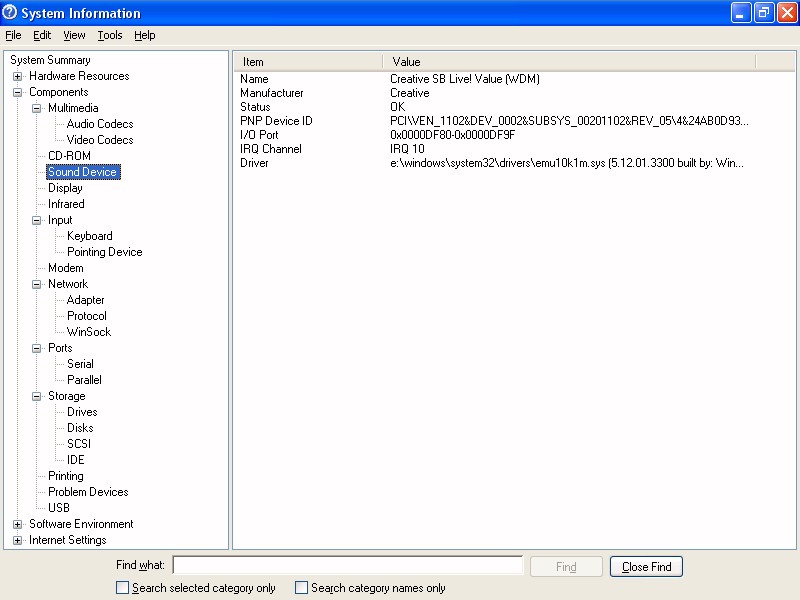Screen dimensions: 800x600
Task: Click the Creative SB Live! Value (WDM) name
Action: tap(465, 79)
